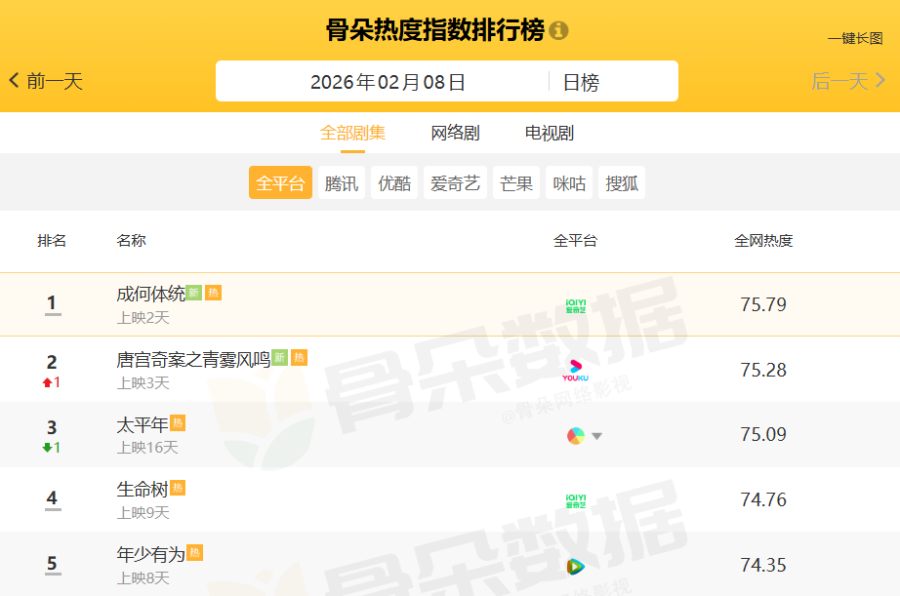Viewport: 900px width, 596px height.
Task: Go to 前一天 previous day
Action: 46,81
